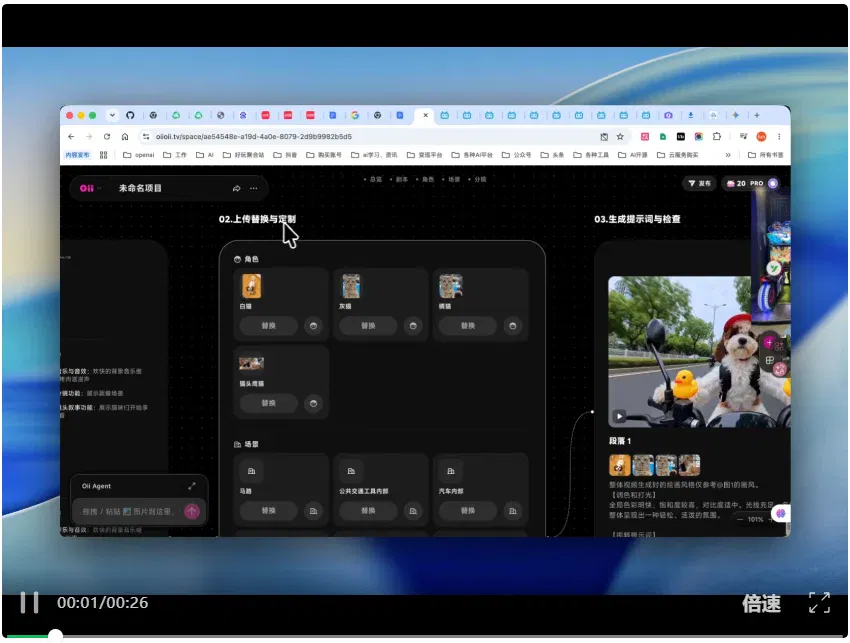Open the apps grid icon in bookmarks bar

104,155
